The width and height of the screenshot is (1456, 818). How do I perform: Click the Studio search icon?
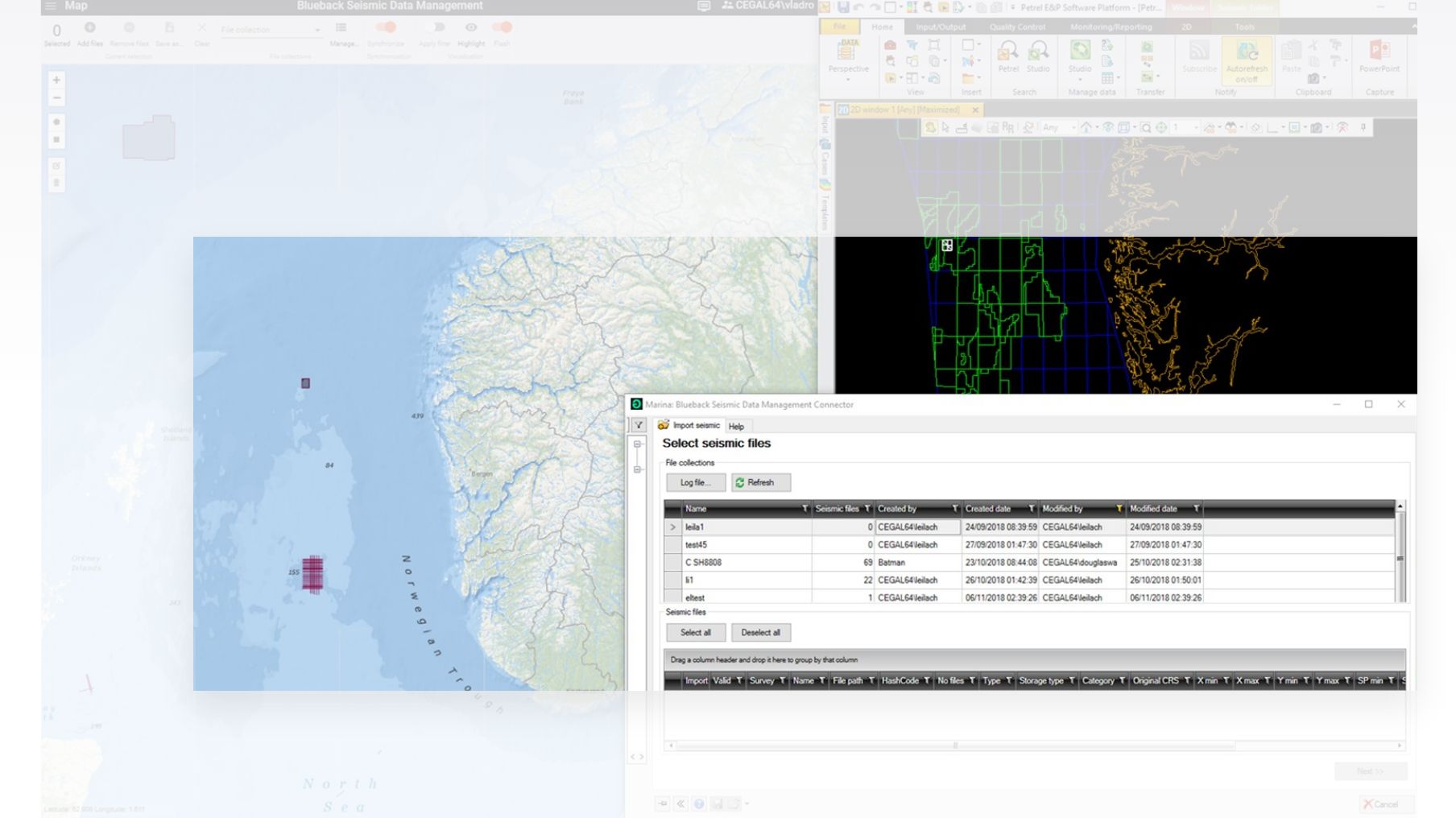pyautogui.click(x=1038, y=57)
